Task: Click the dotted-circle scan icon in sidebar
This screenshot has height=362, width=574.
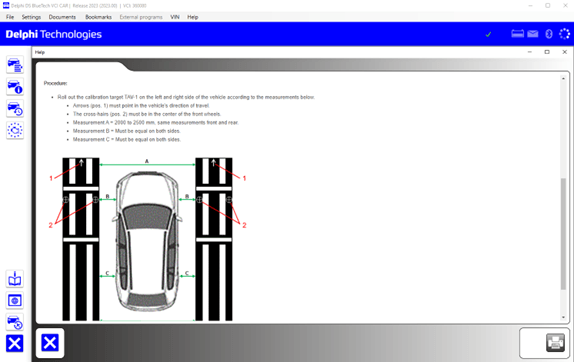Action: coord(15,130)
